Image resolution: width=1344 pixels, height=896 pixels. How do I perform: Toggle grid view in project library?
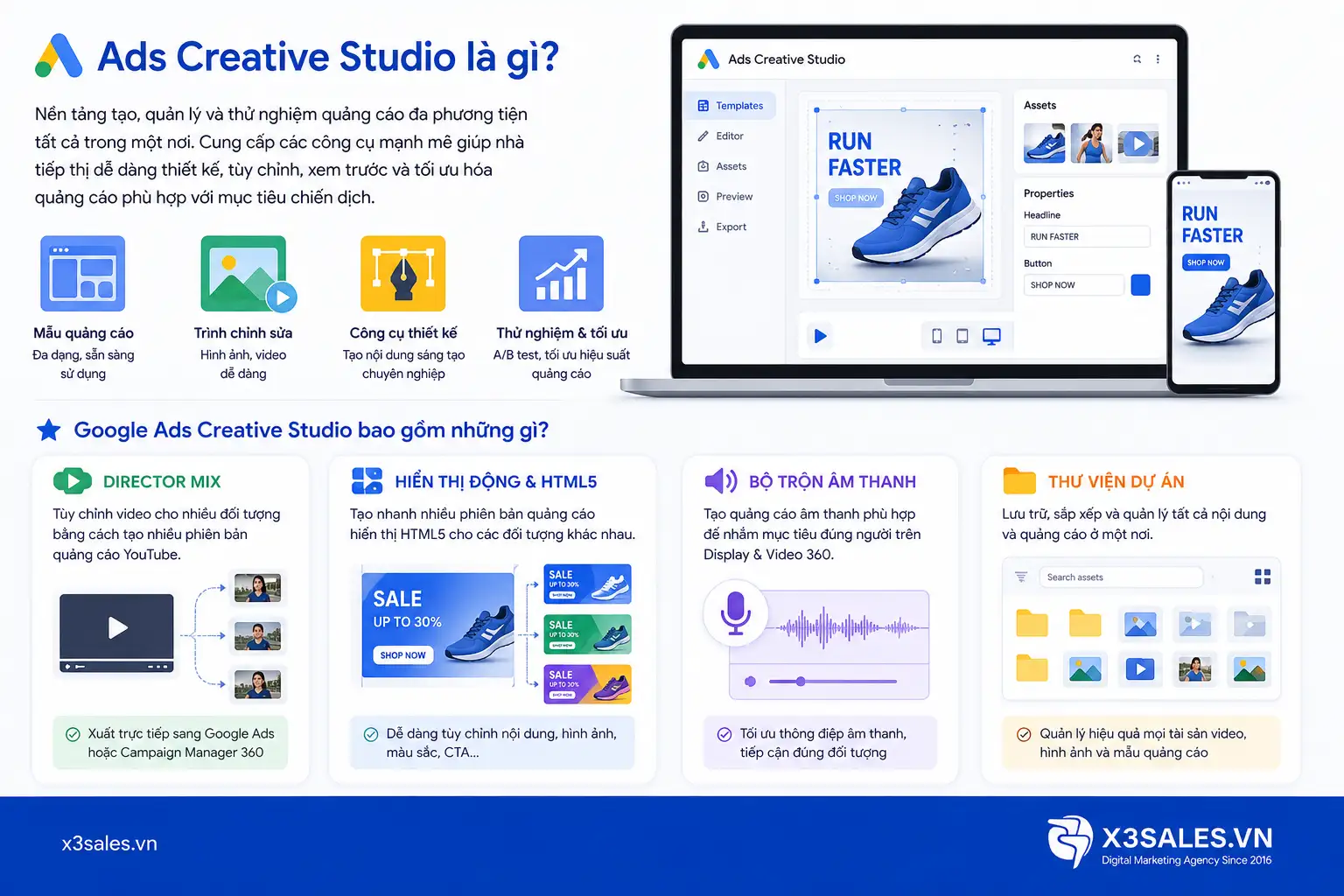pyautogui.click(x=1262, y=577)
